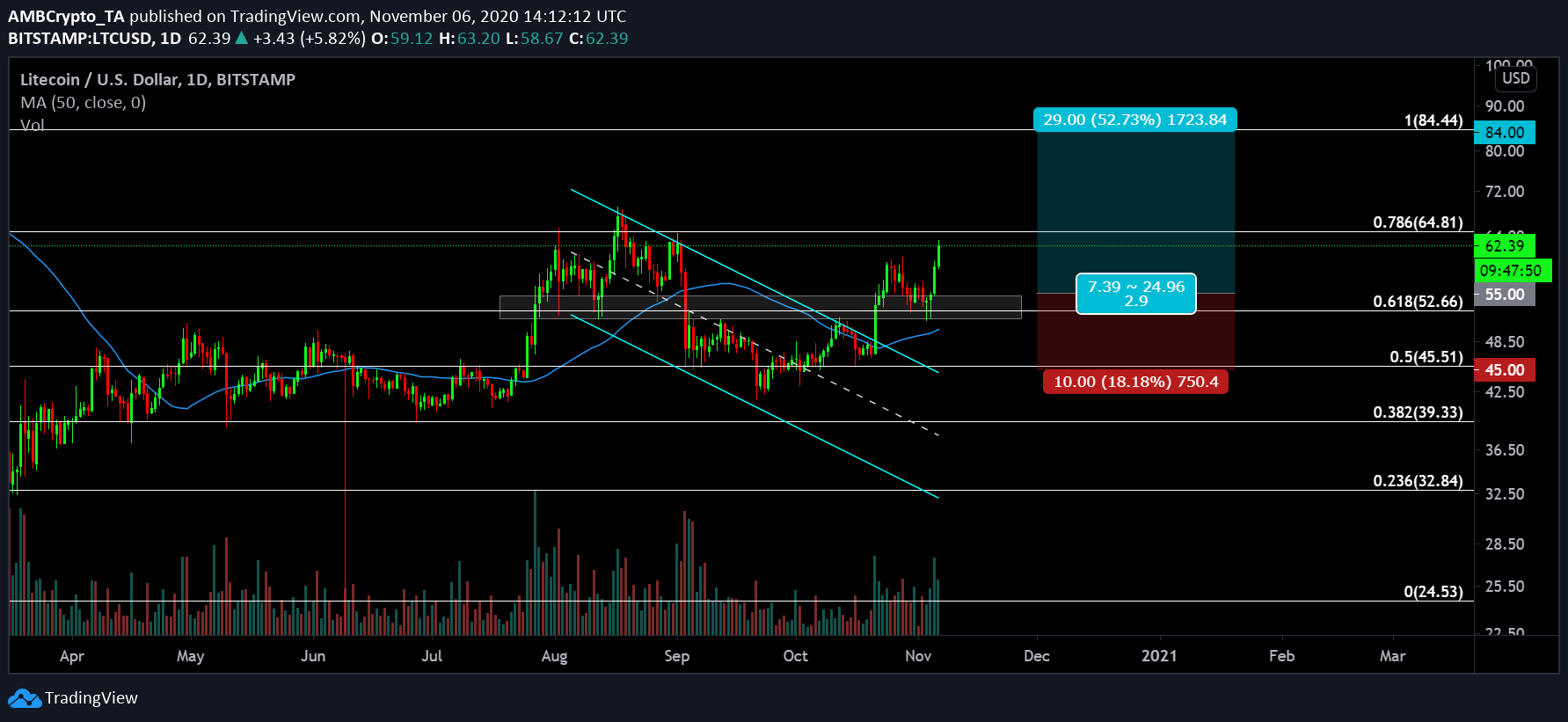Select the MA (50, close, 0) indicator label
The image size is (1568, 722).
pyautogui.click(x=83, y=103)
